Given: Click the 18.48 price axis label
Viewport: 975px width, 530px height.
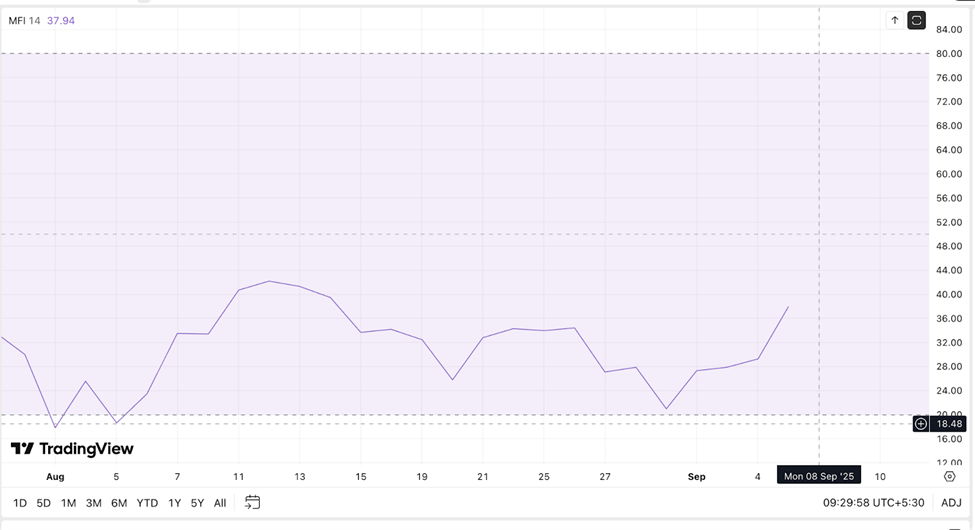Looking at the screenshot, I should coord(948,424).
